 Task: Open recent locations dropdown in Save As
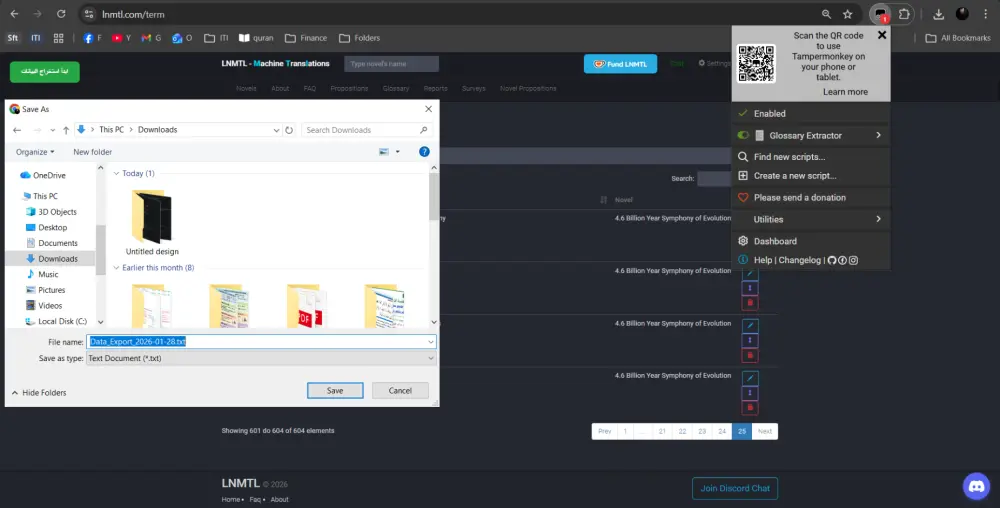(x=52, y=130)
